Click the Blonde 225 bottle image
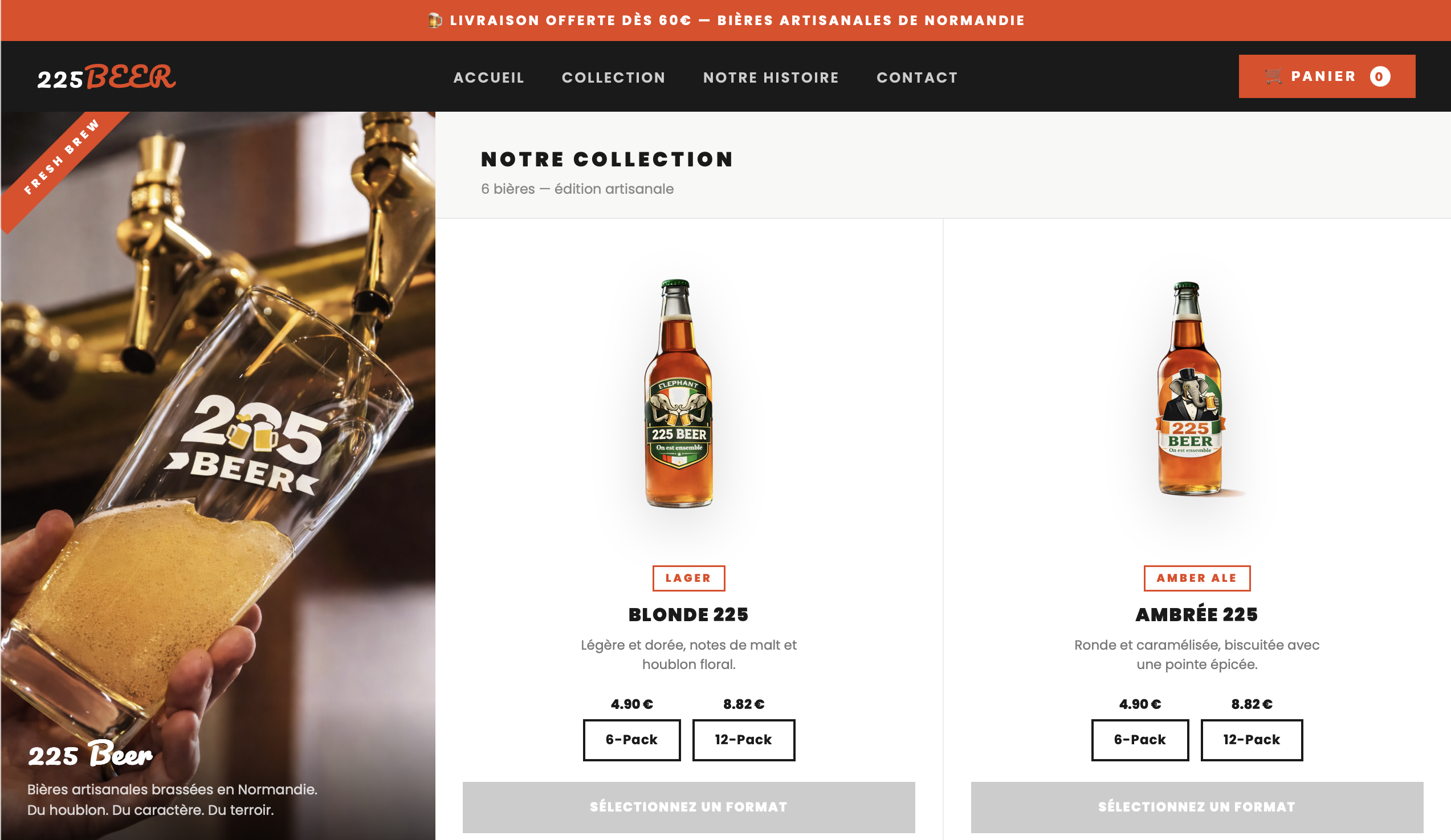The image size is (1451, 840). click(679, 394)
